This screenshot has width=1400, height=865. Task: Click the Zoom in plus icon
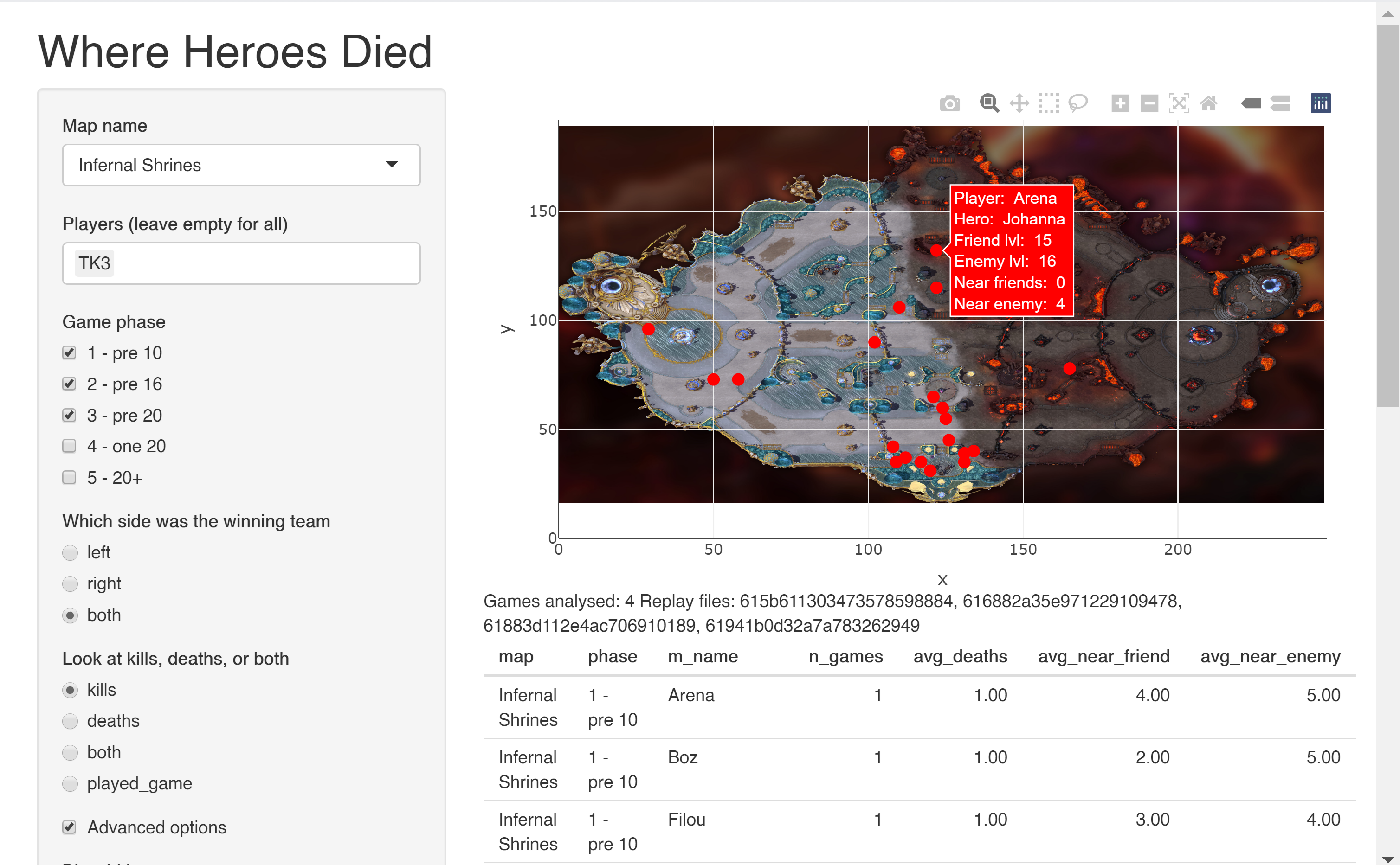pos(1120,103)
